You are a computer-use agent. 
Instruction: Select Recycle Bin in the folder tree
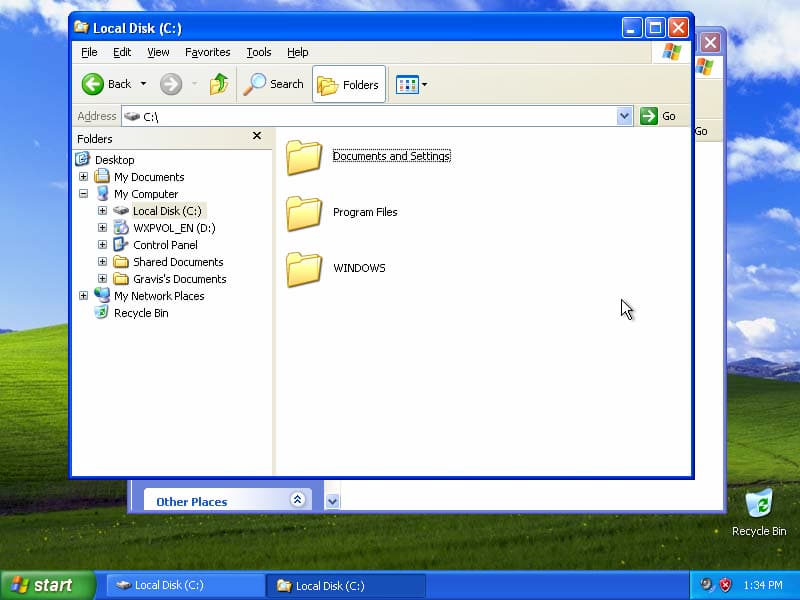[x=141, y=313]
